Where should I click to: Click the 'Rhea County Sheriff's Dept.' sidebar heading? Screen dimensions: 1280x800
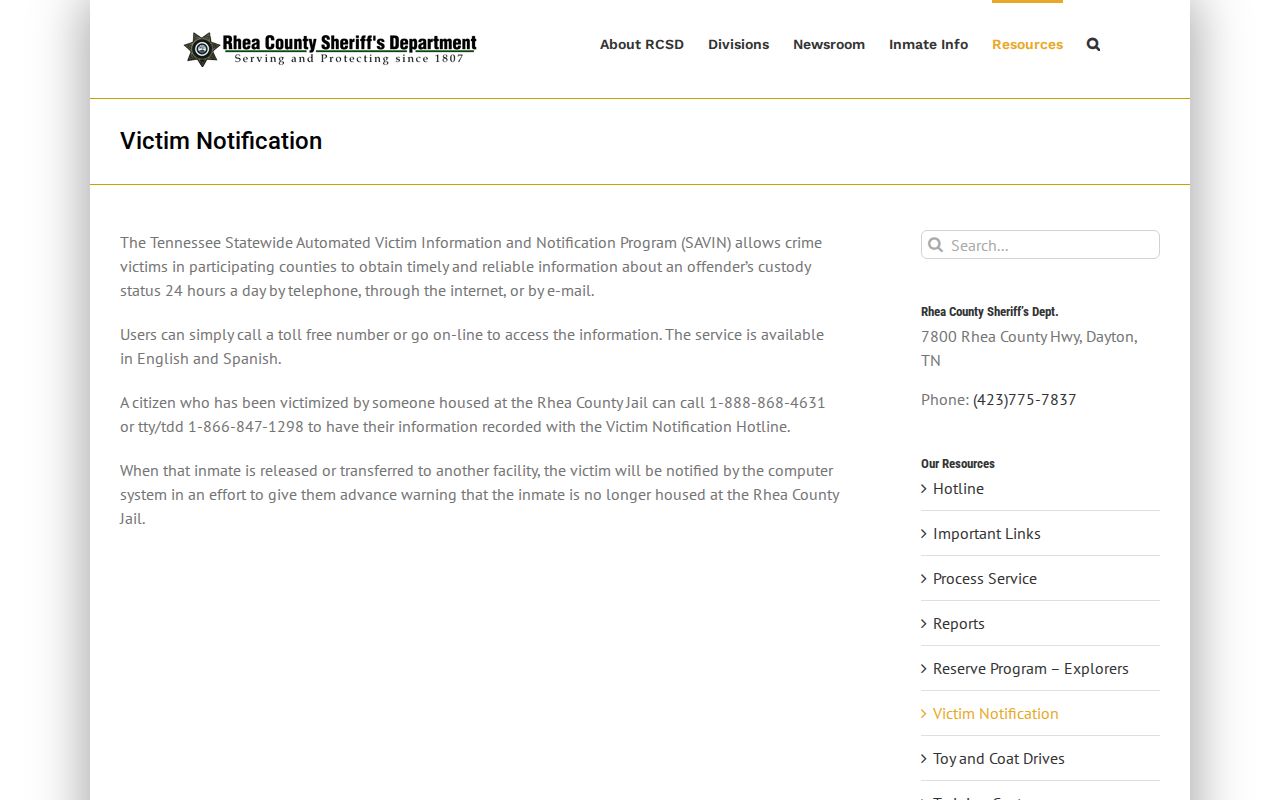(989, 311)
